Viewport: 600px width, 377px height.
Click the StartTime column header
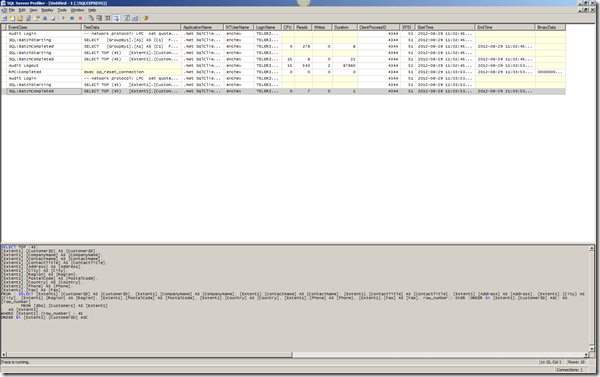click(x=445, y=27)
